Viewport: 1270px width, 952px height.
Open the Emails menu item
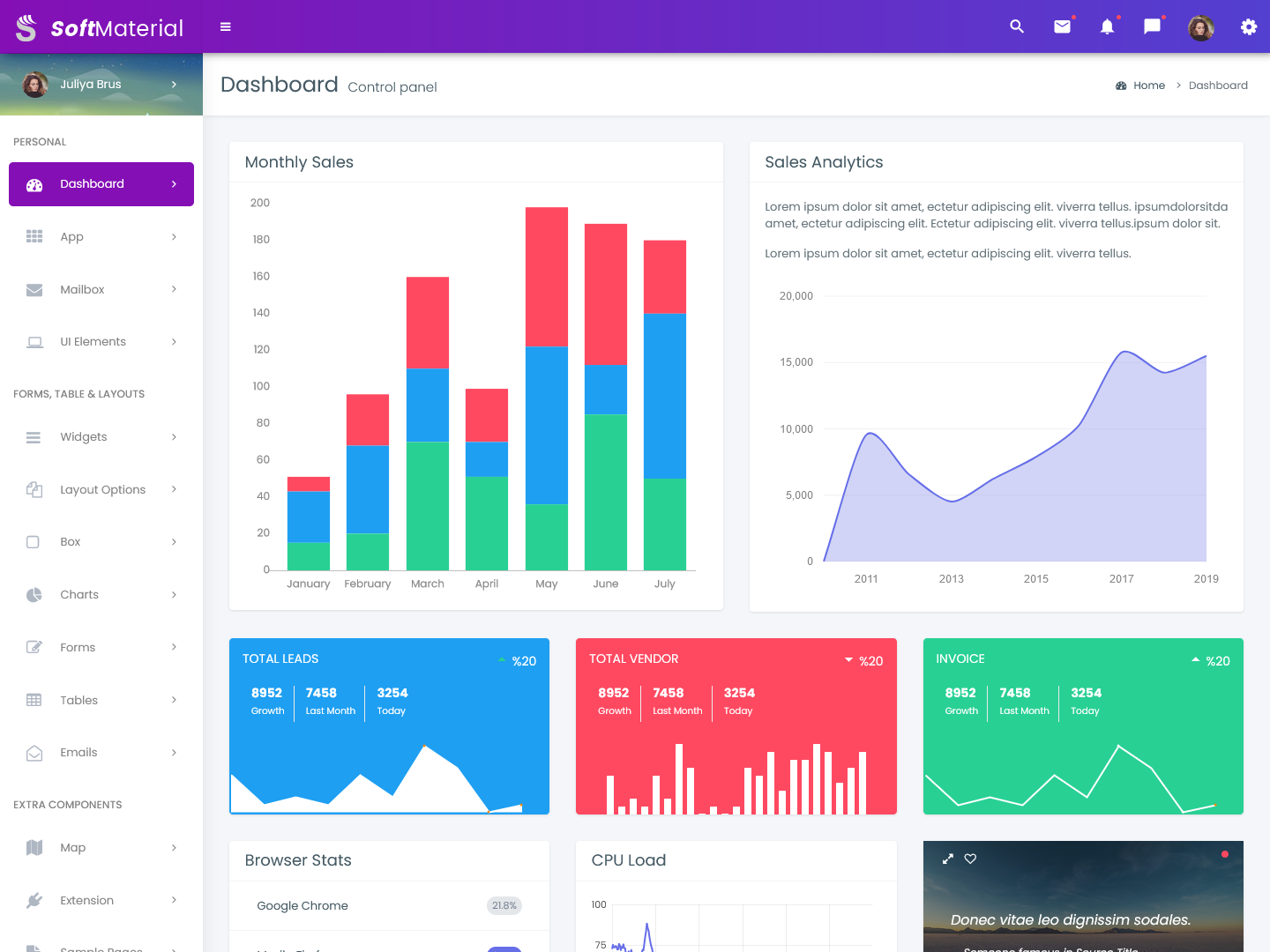click(101, 753)
